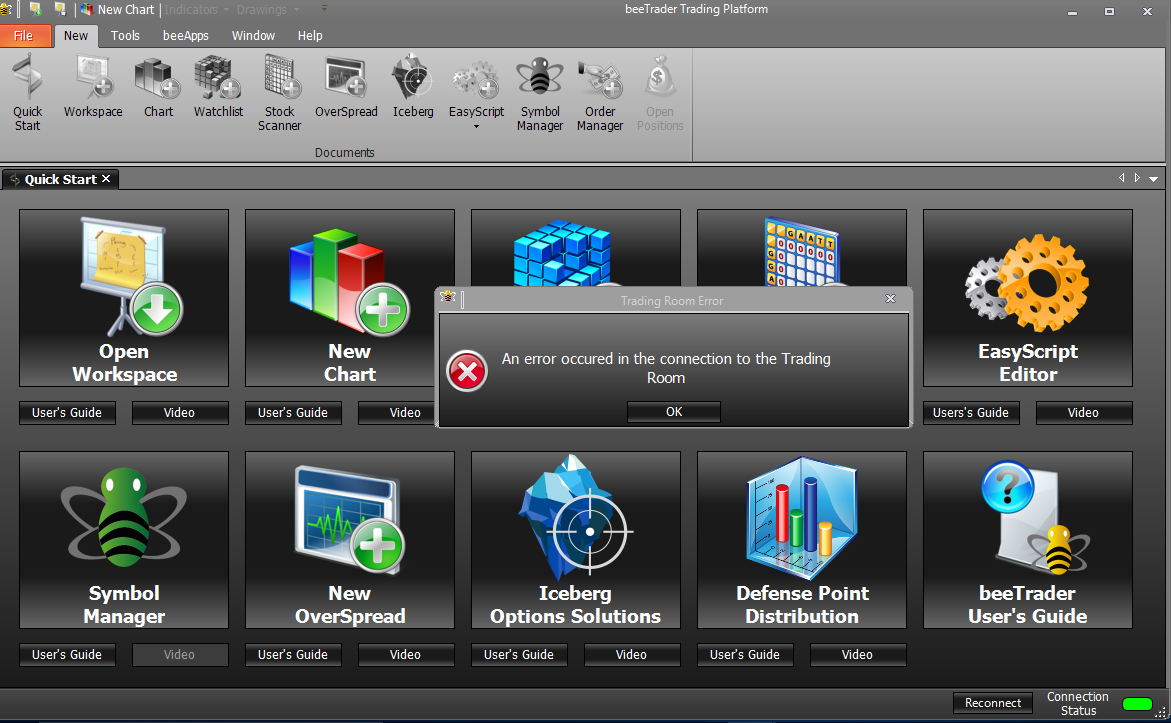This screenshot has width=1171, height=723.
Task: Open Order Manager in the ribbon
Action: [600, 93]
